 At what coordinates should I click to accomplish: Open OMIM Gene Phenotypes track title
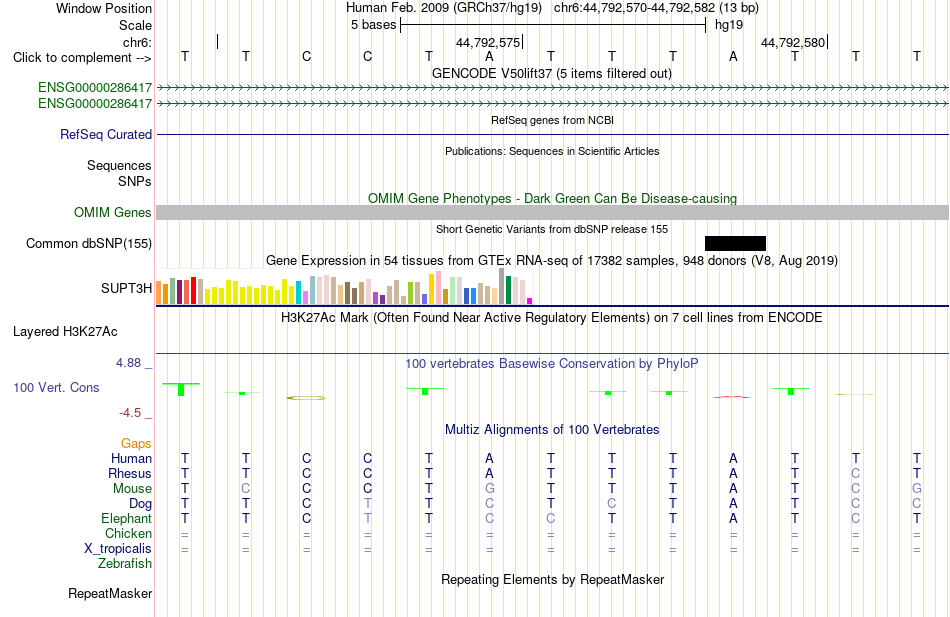(x=552, y=198)
